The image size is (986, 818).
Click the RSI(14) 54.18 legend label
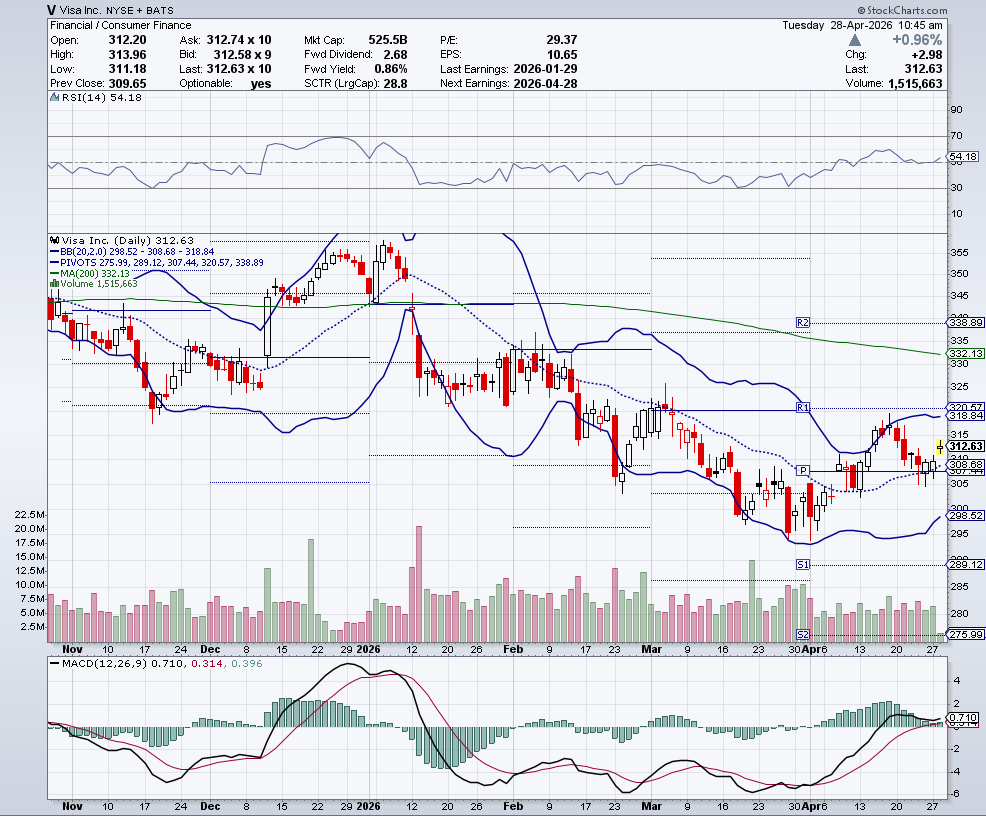(101, 97)
